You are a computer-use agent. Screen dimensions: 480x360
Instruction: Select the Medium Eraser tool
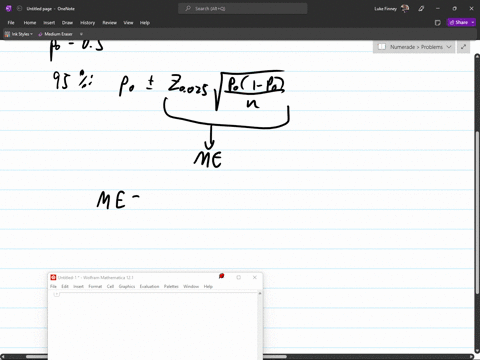pyautogui.click(x=55, y=34)
